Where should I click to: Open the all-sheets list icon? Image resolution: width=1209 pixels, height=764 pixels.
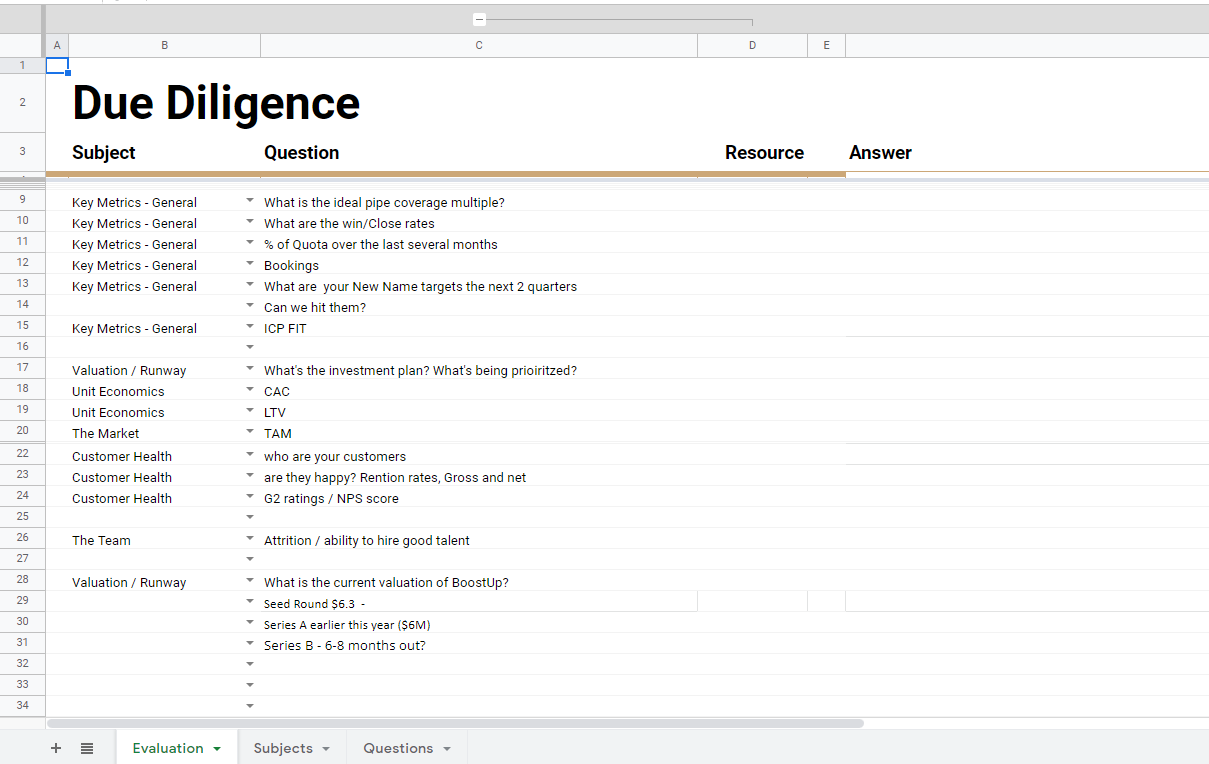(87, 748)
